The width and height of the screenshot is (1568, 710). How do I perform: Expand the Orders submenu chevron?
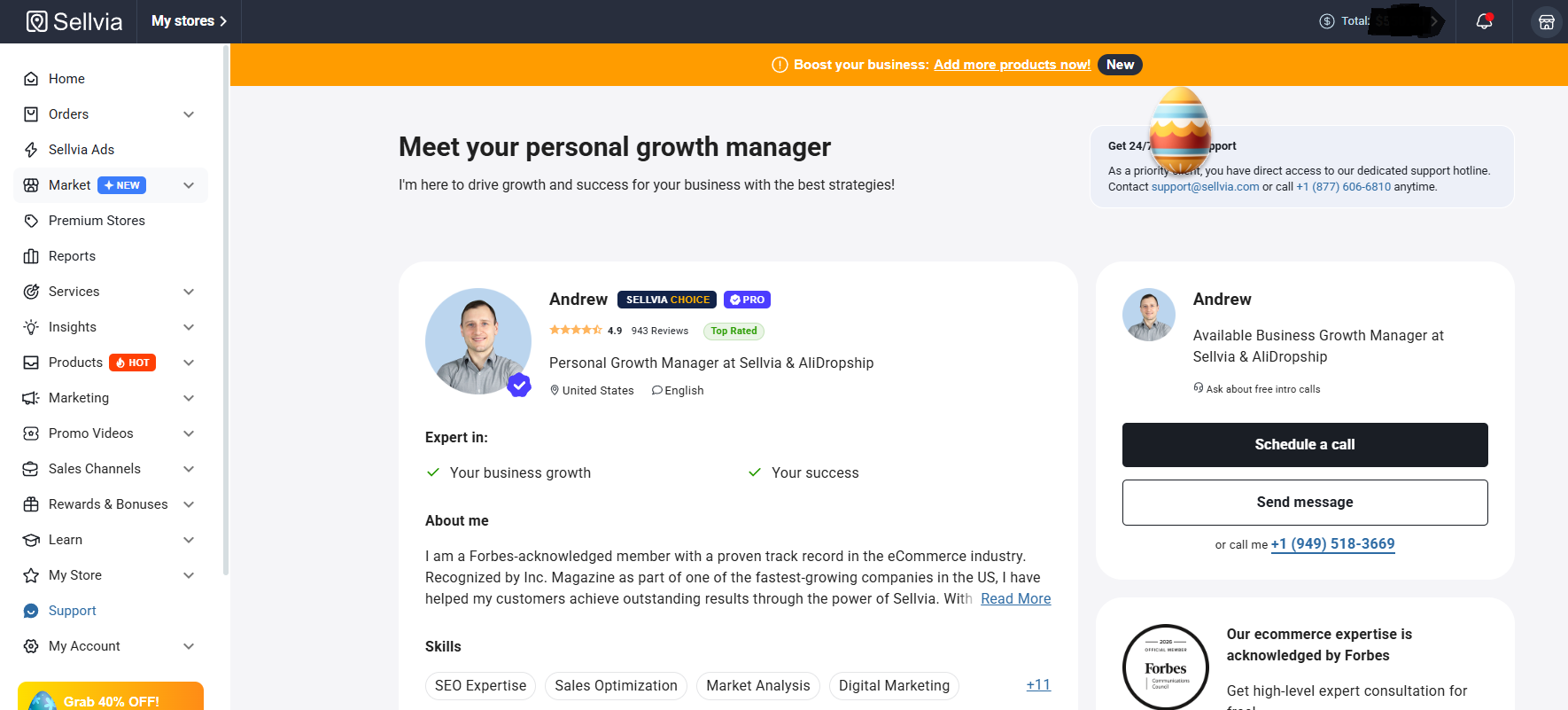click(x=189, y=114)
